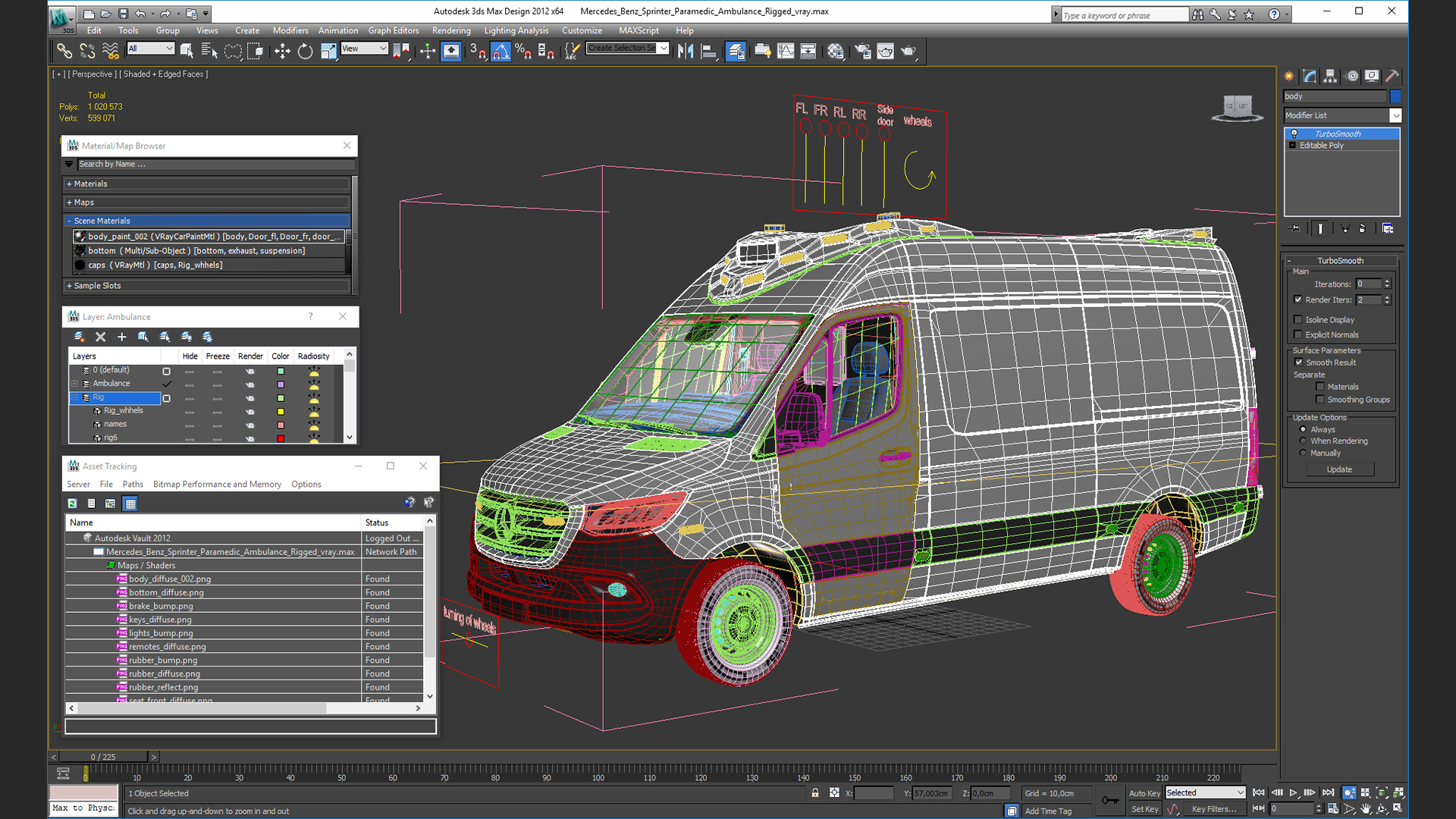Open the Hierarchy command panel tab
Viewport: 1456px width, 819px height.
pyautogui.click(x=1330, y=76)
